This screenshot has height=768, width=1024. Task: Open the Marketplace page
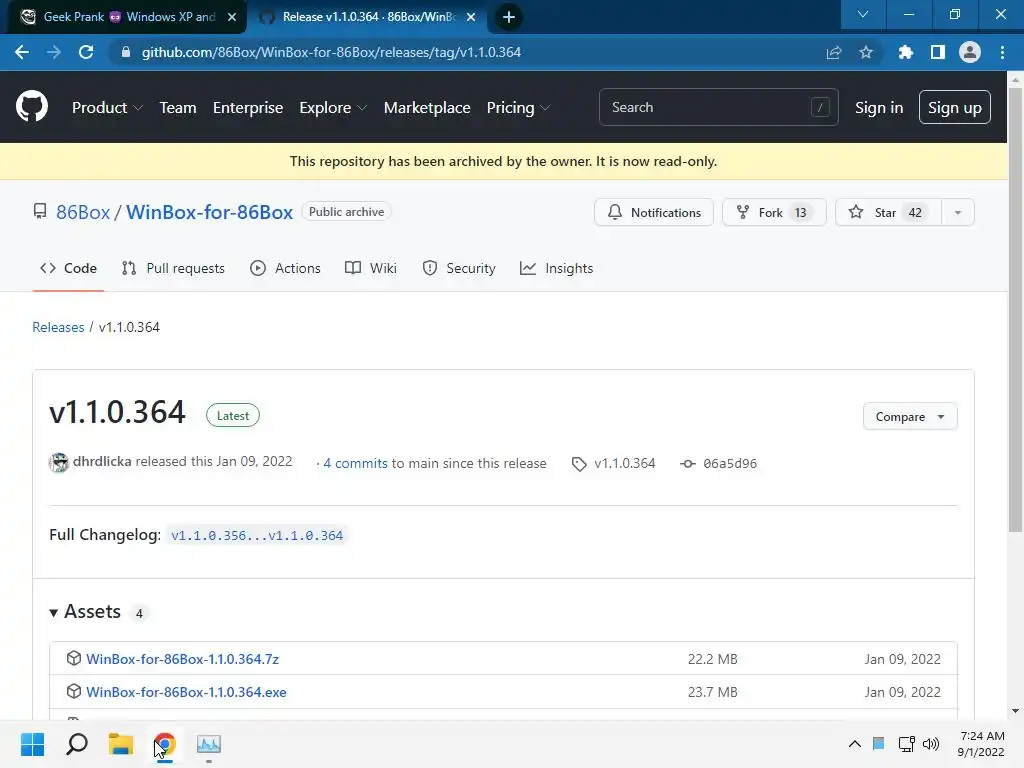(x=427, y=108)
